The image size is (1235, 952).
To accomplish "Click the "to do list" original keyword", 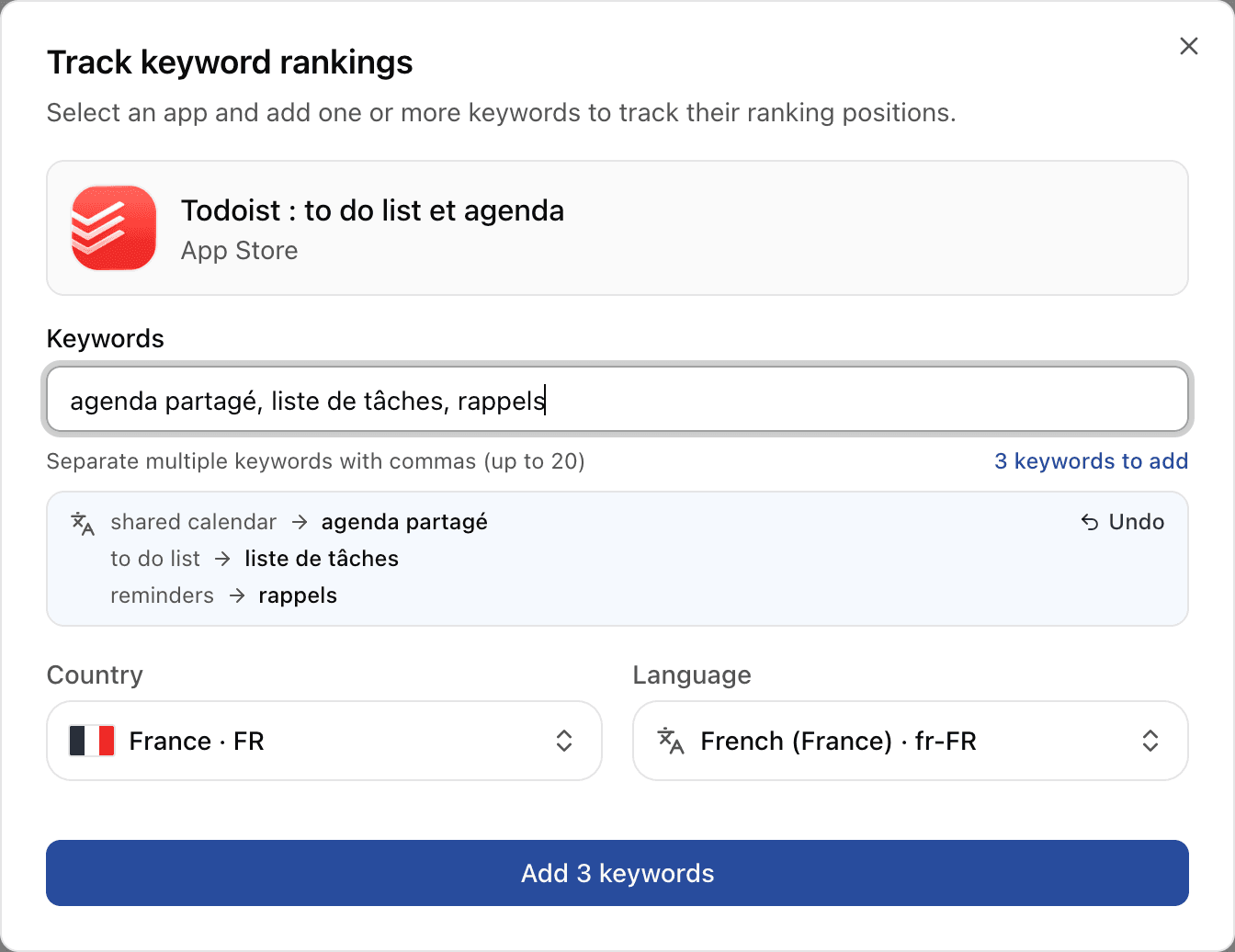I will coord(155,559).
